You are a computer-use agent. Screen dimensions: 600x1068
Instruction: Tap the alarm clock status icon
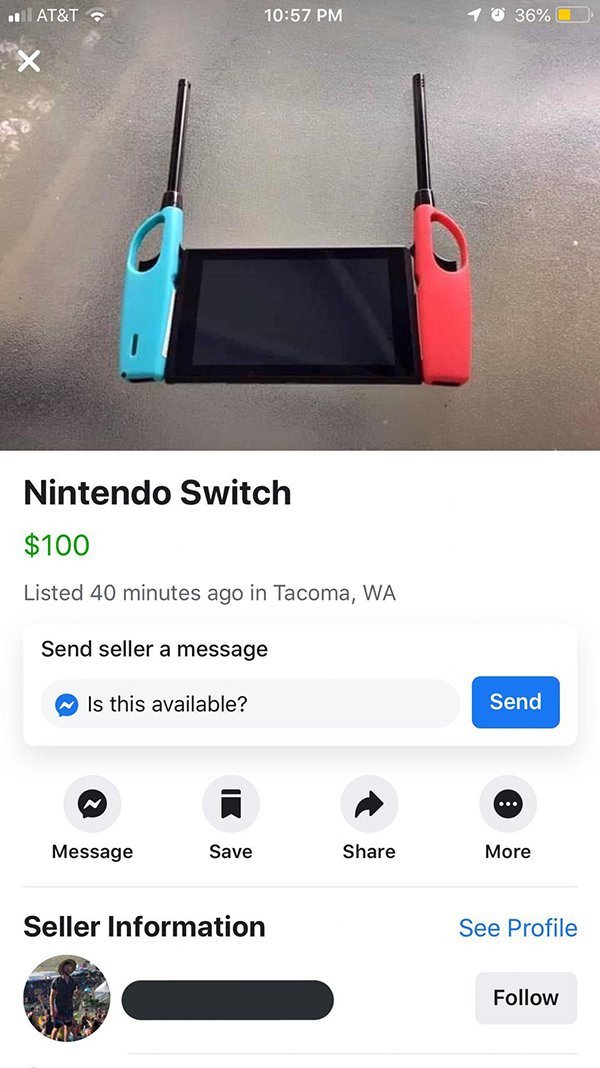coord(499,15)
